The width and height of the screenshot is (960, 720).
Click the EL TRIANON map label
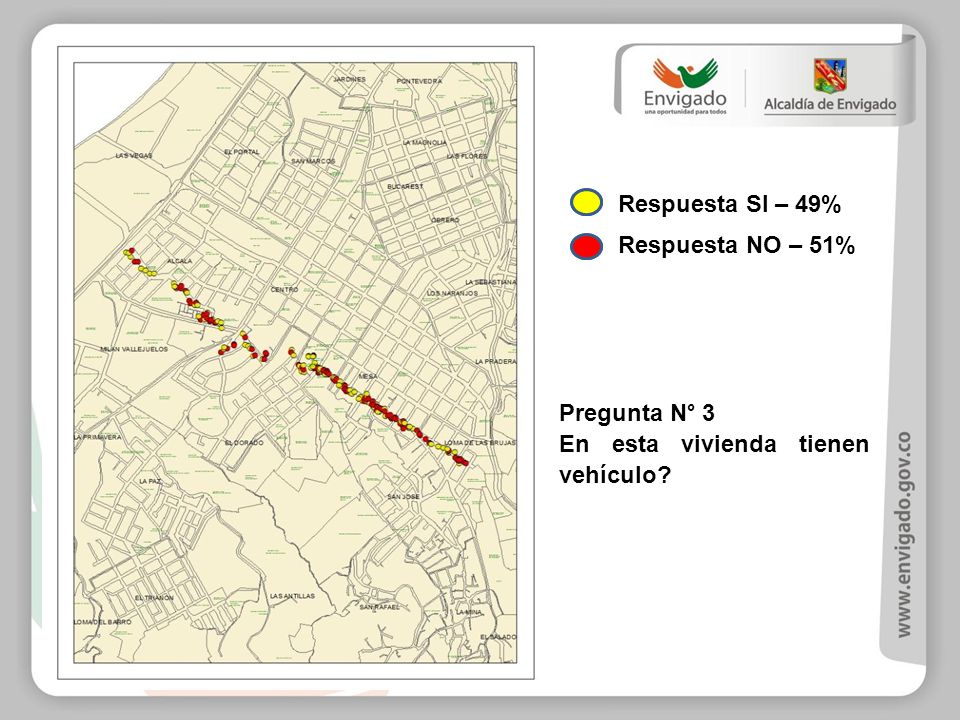[154, 598]
